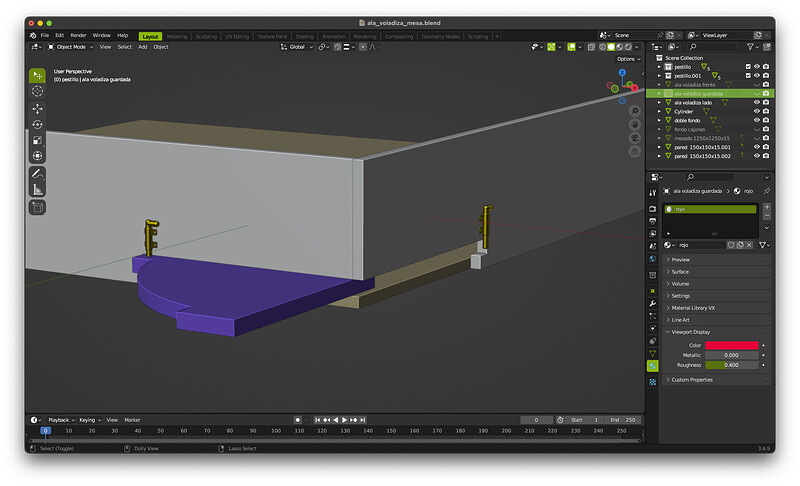Switch to the Scripting workspace tab

click(478, 37)
